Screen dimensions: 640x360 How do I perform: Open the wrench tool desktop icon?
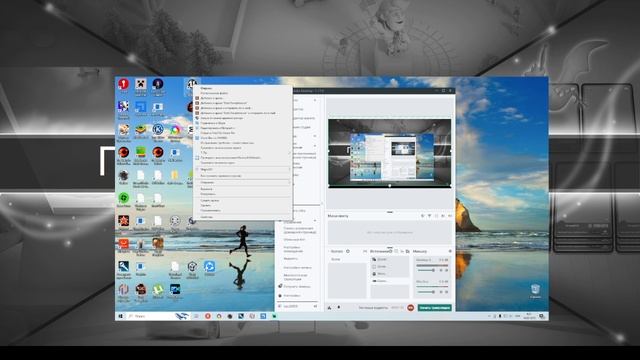123,267
